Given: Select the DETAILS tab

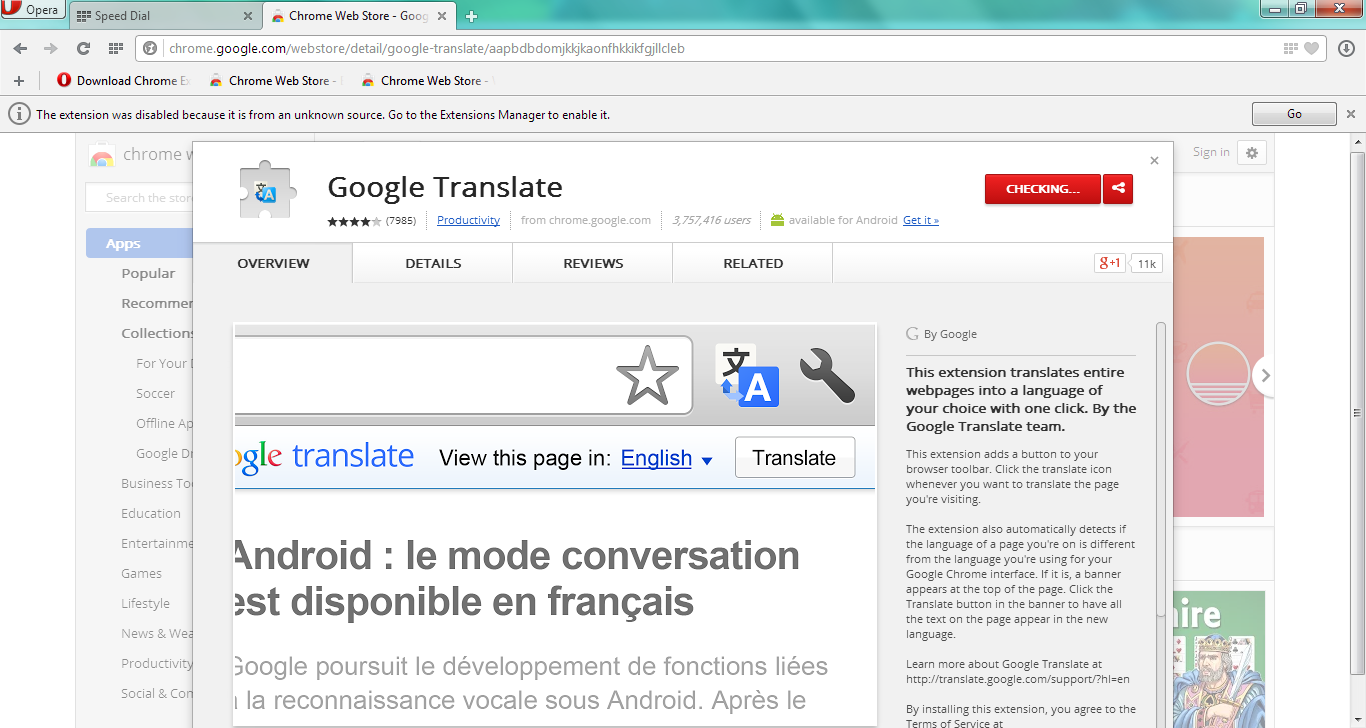Looking at the screenshot, I should [x=433, y=263].
